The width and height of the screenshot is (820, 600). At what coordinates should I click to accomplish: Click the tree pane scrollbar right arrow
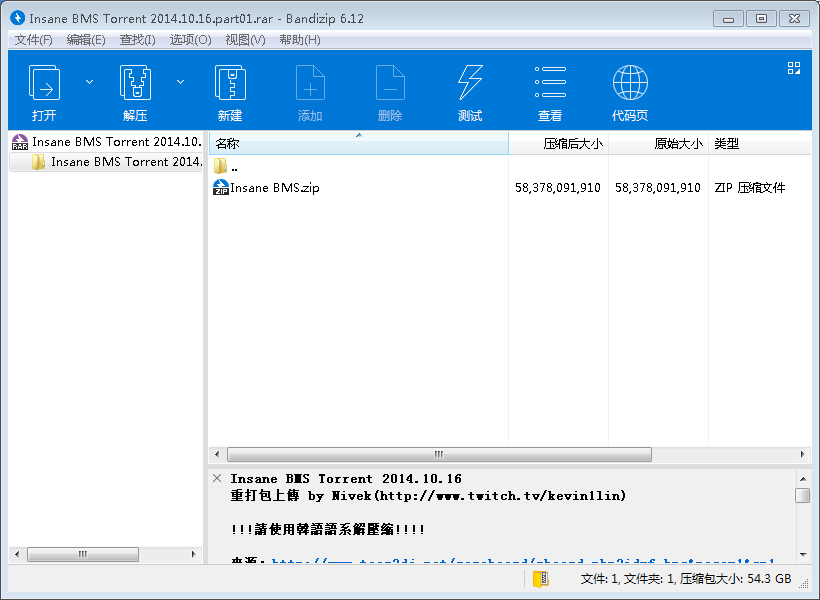193,554
